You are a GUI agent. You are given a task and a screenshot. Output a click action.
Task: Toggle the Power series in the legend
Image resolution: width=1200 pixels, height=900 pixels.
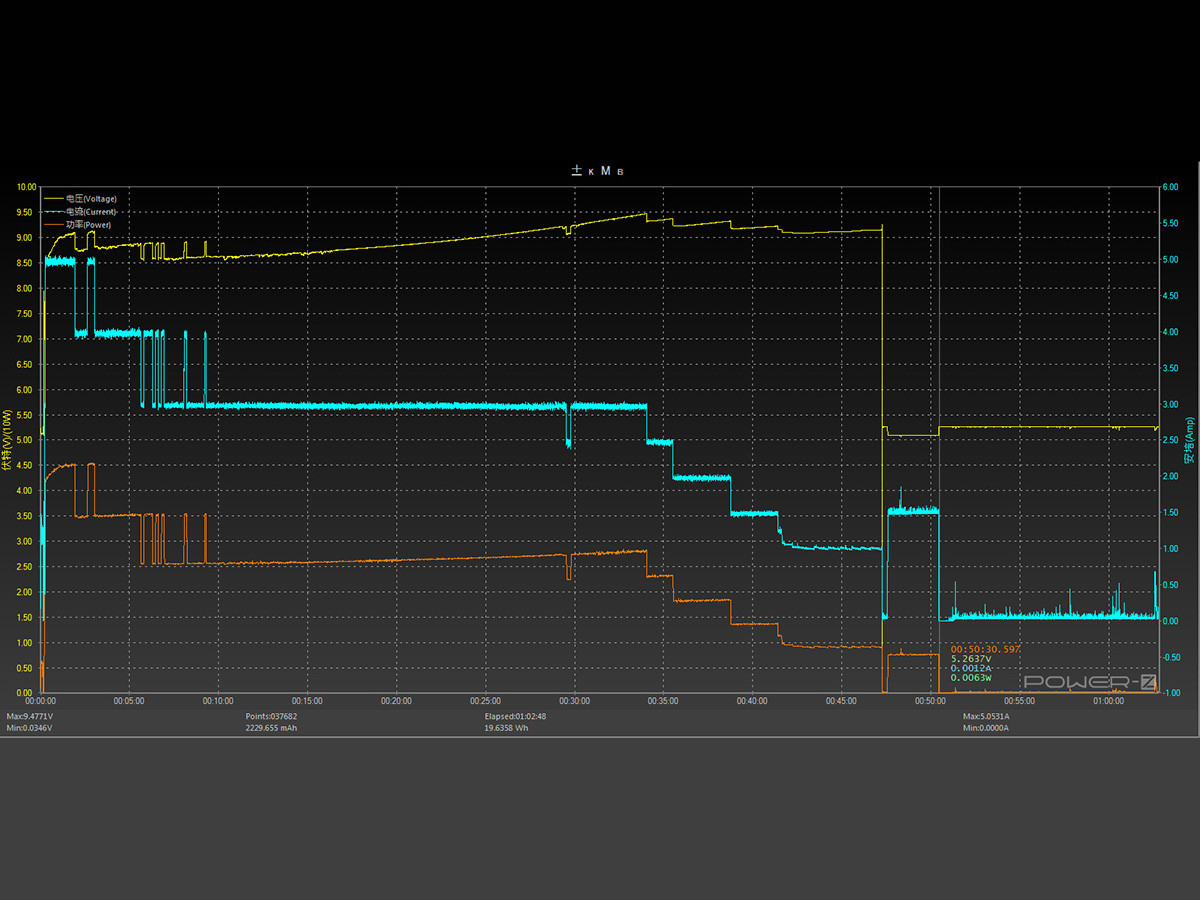click(x=88, y=225)
